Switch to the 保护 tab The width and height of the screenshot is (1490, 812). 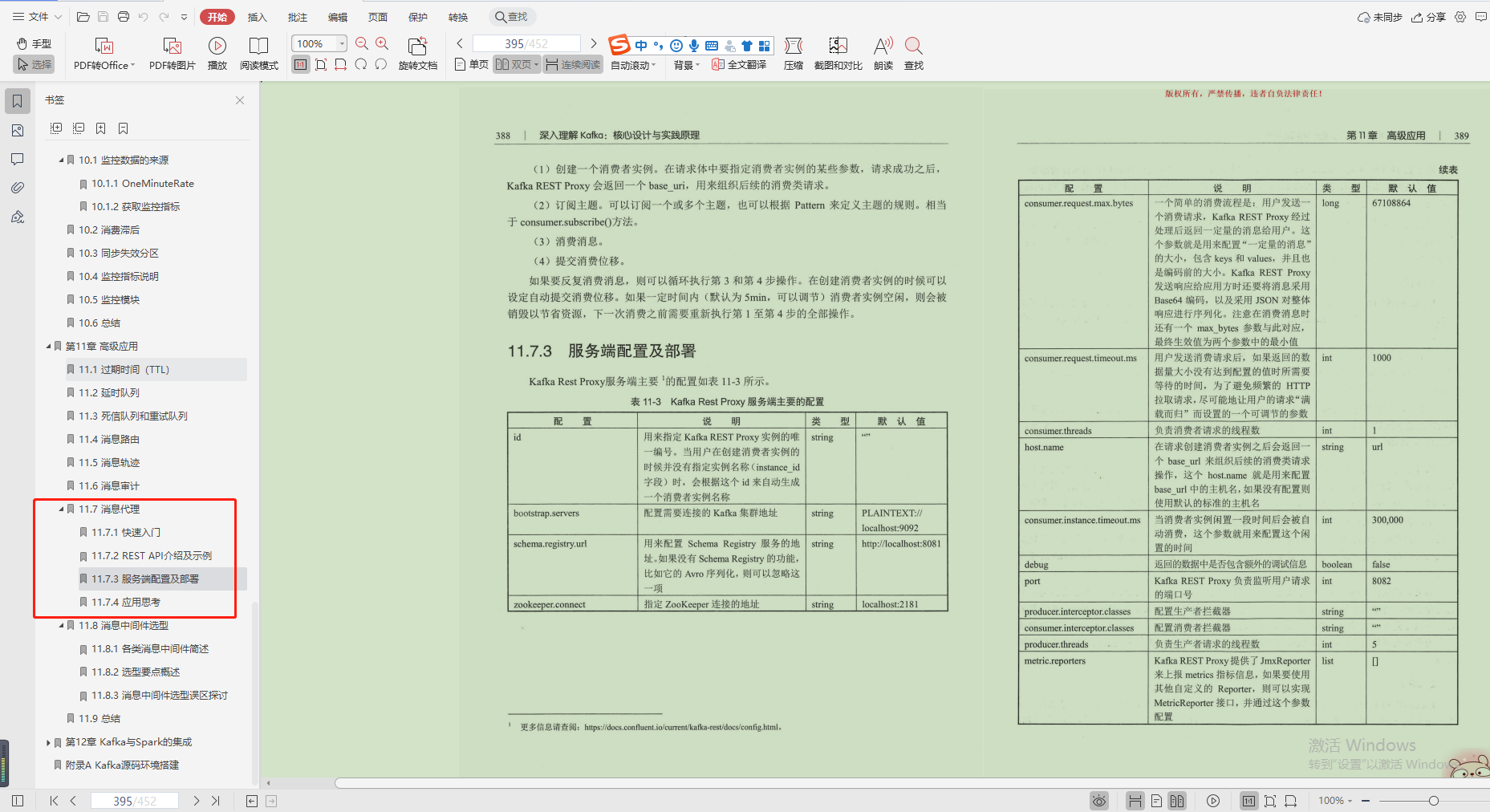click(x=418, y=17)
